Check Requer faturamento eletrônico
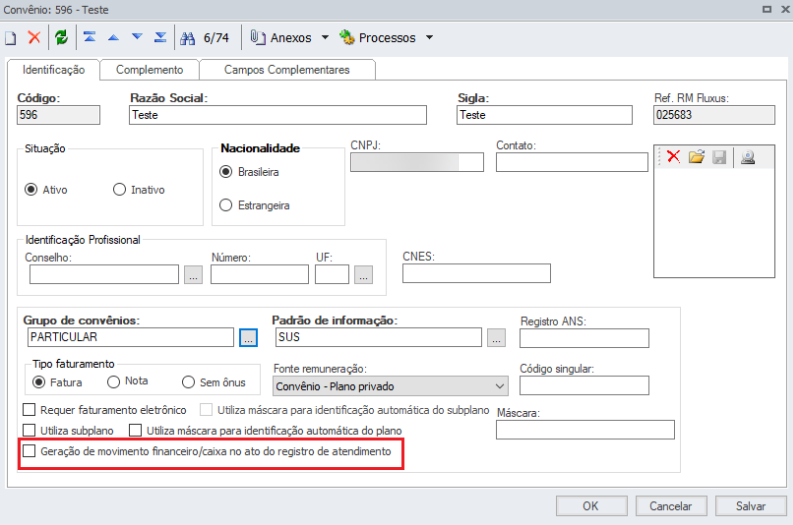The height and width of the screenshot is (525, 793). point(29,409)
